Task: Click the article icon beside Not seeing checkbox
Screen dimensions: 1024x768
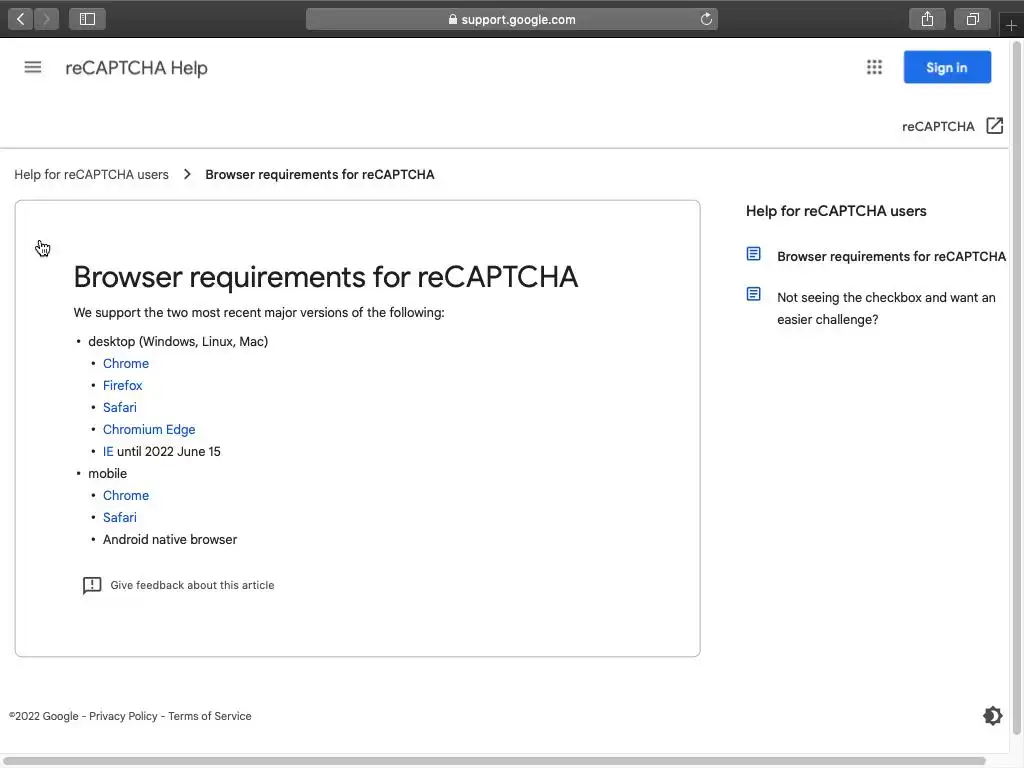Action: 754,295
